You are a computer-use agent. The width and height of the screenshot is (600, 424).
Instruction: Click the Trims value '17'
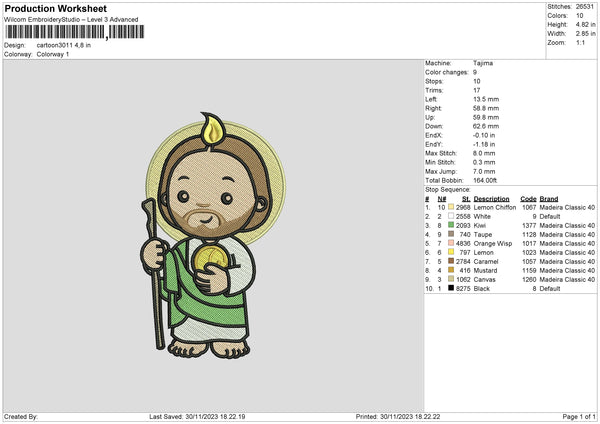tap(476, 90)
